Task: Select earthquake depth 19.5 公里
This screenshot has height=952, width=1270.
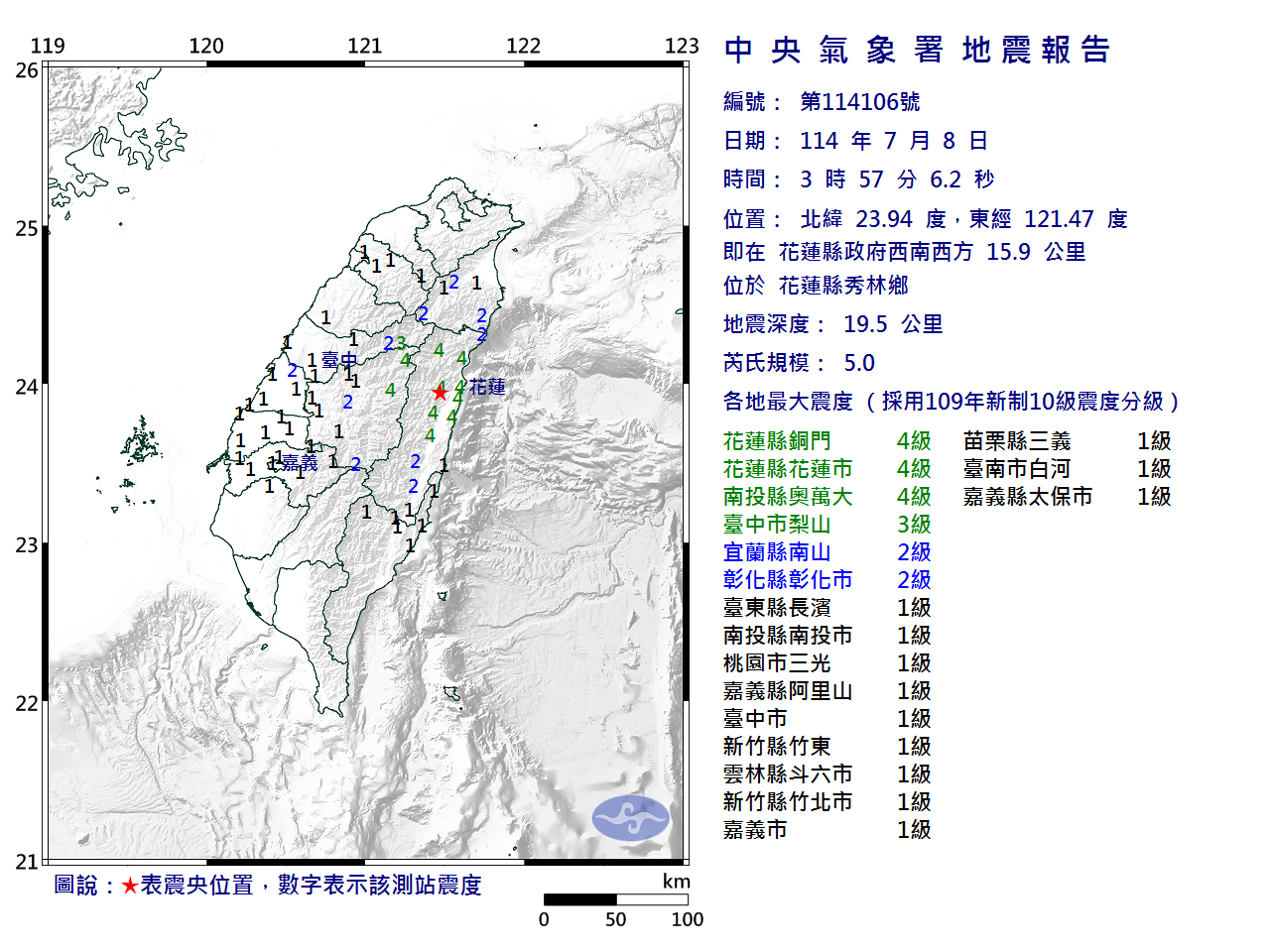Action: pos(893,324)
